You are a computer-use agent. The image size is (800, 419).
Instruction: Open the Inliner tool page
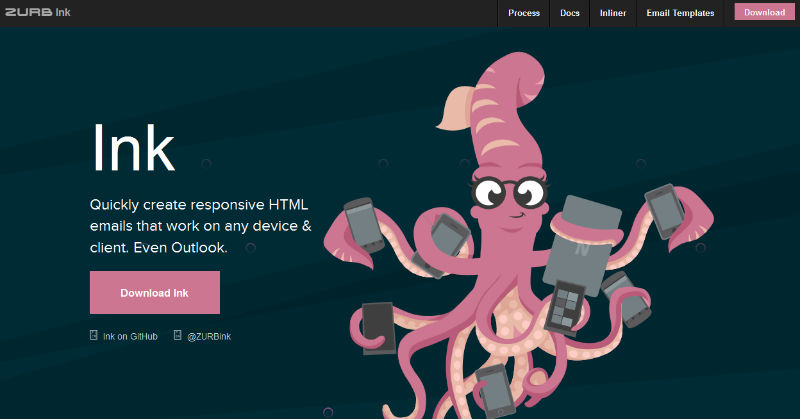[613, 13]
